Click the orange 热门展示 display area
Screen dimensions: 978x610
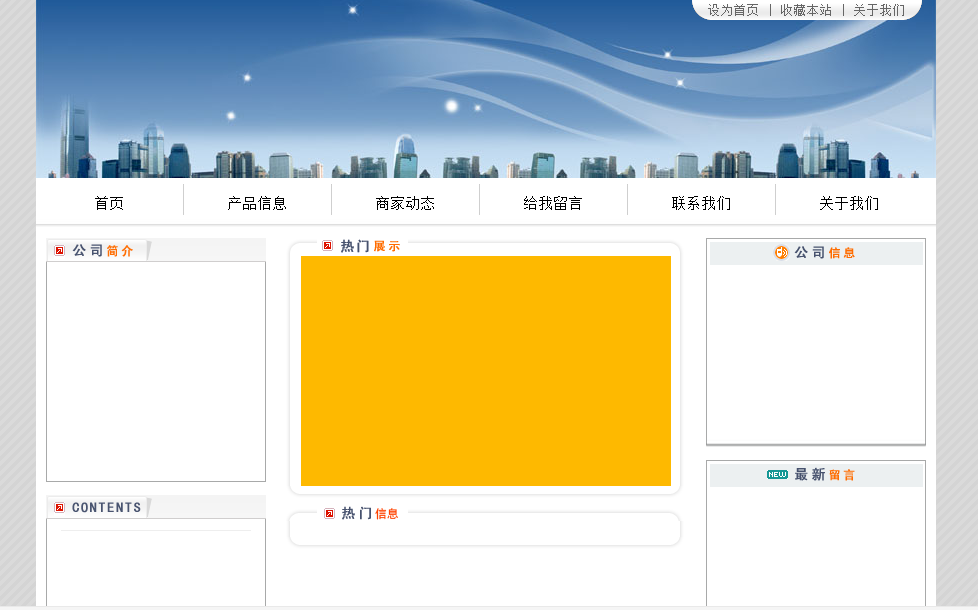(486, 371)
